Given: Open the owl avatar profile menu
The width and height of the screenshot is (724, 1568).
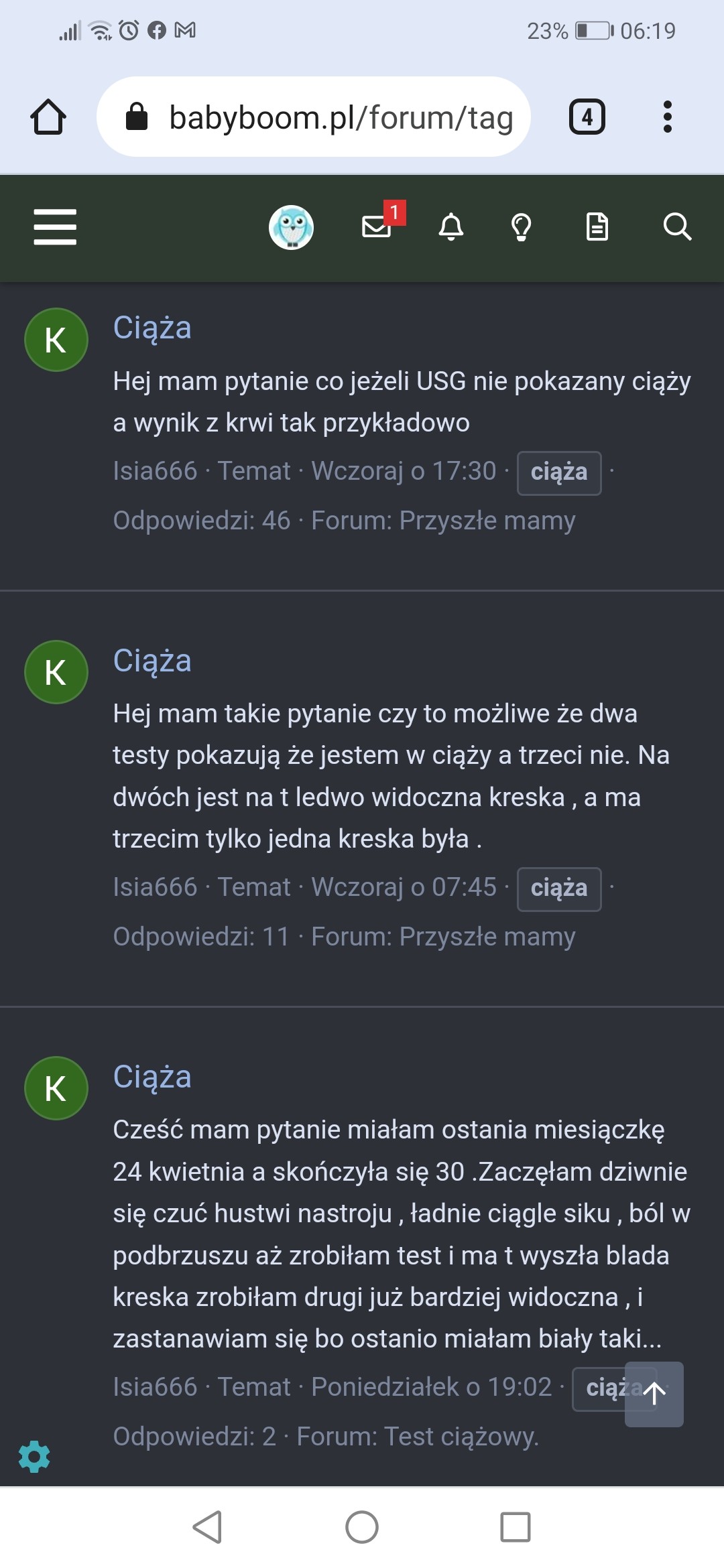Looking at the screenshot, I should tap(291, 227).
